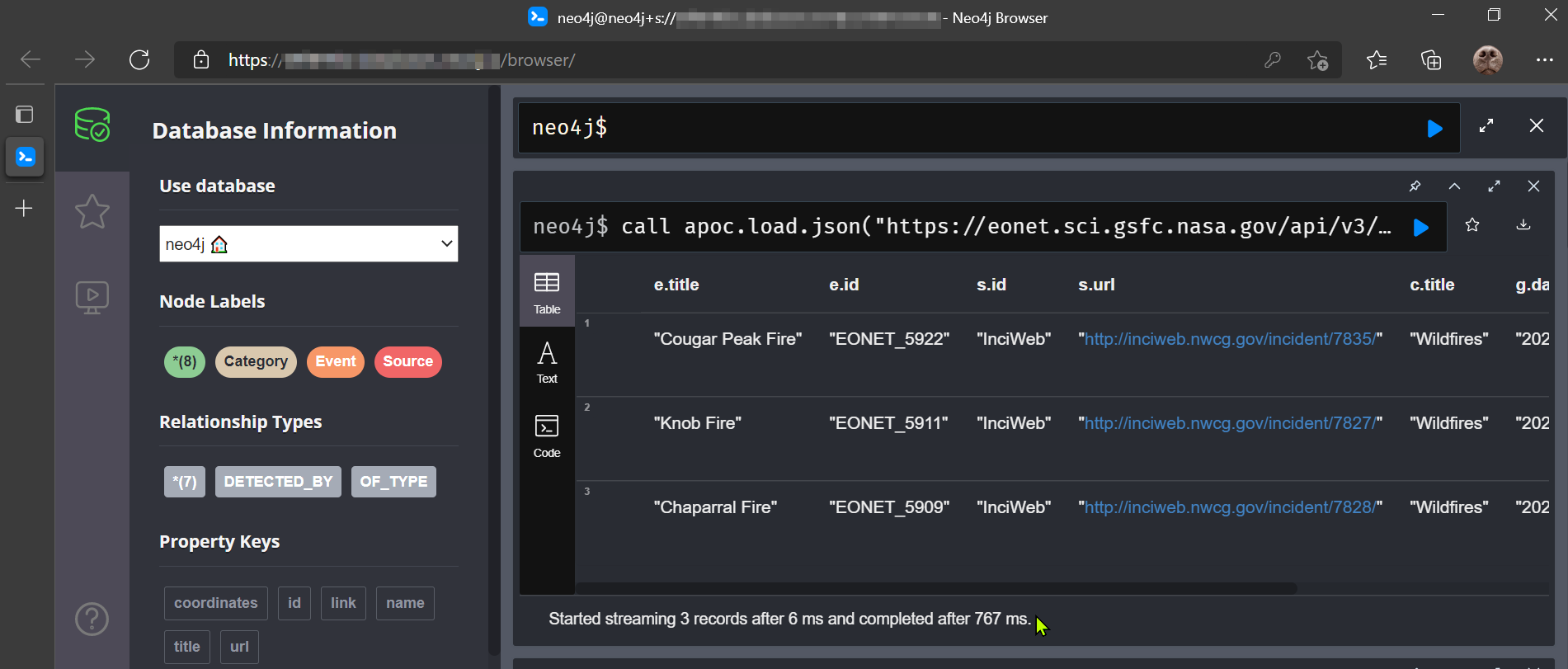Image resolution: width=1568 pixels, height=669 pixels.
Task: Open the Use database dropdown
Action: (x=308, y=244)
